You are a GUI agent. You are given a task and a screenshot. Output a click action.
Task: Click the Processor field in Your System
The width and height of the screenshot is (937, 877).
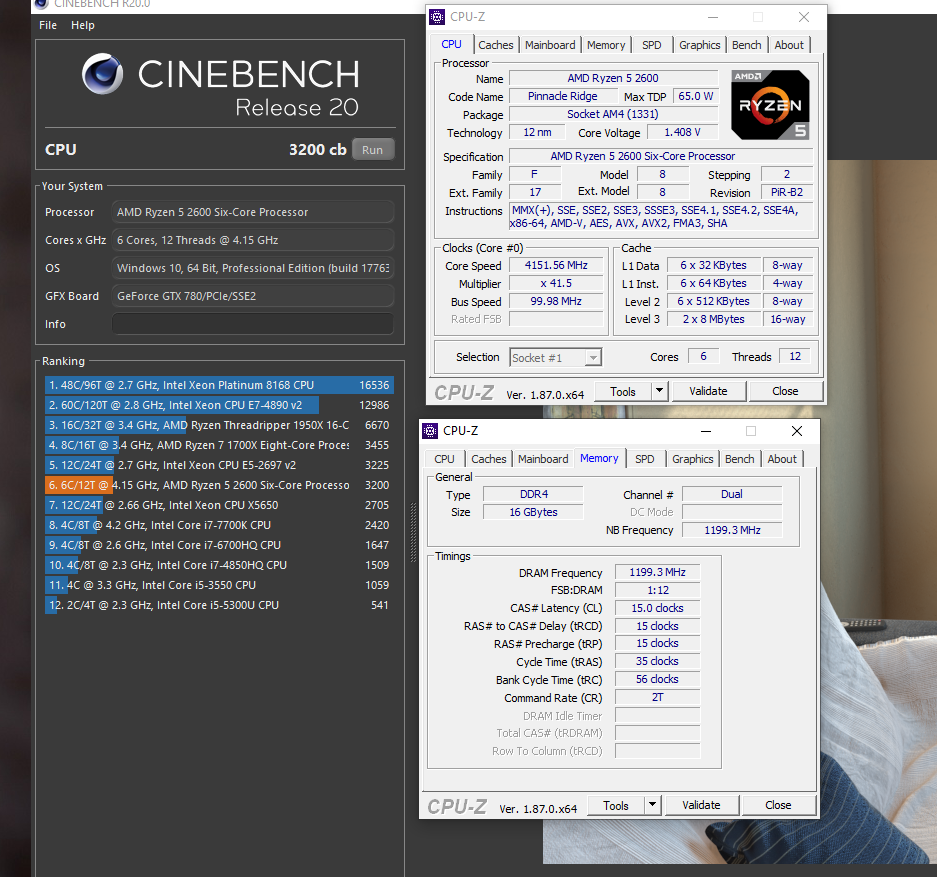point(253,212)
